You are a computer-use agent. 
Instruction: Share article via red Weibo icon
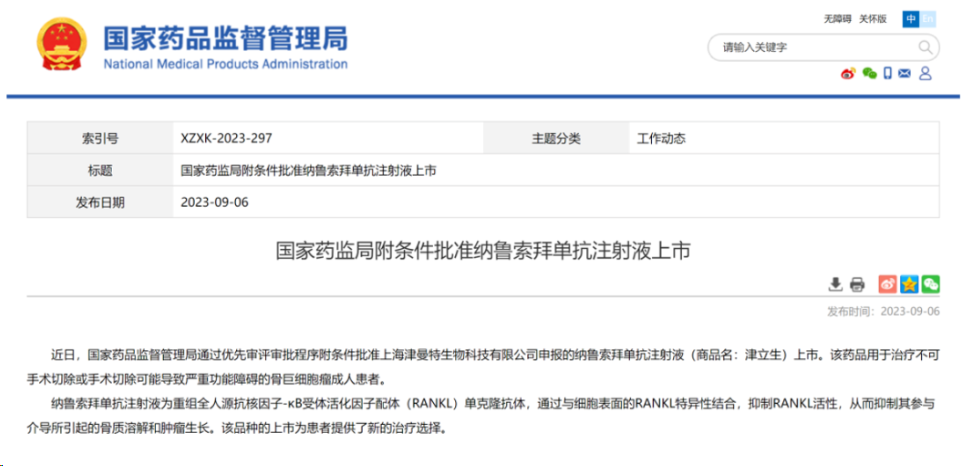pos(888,284)
